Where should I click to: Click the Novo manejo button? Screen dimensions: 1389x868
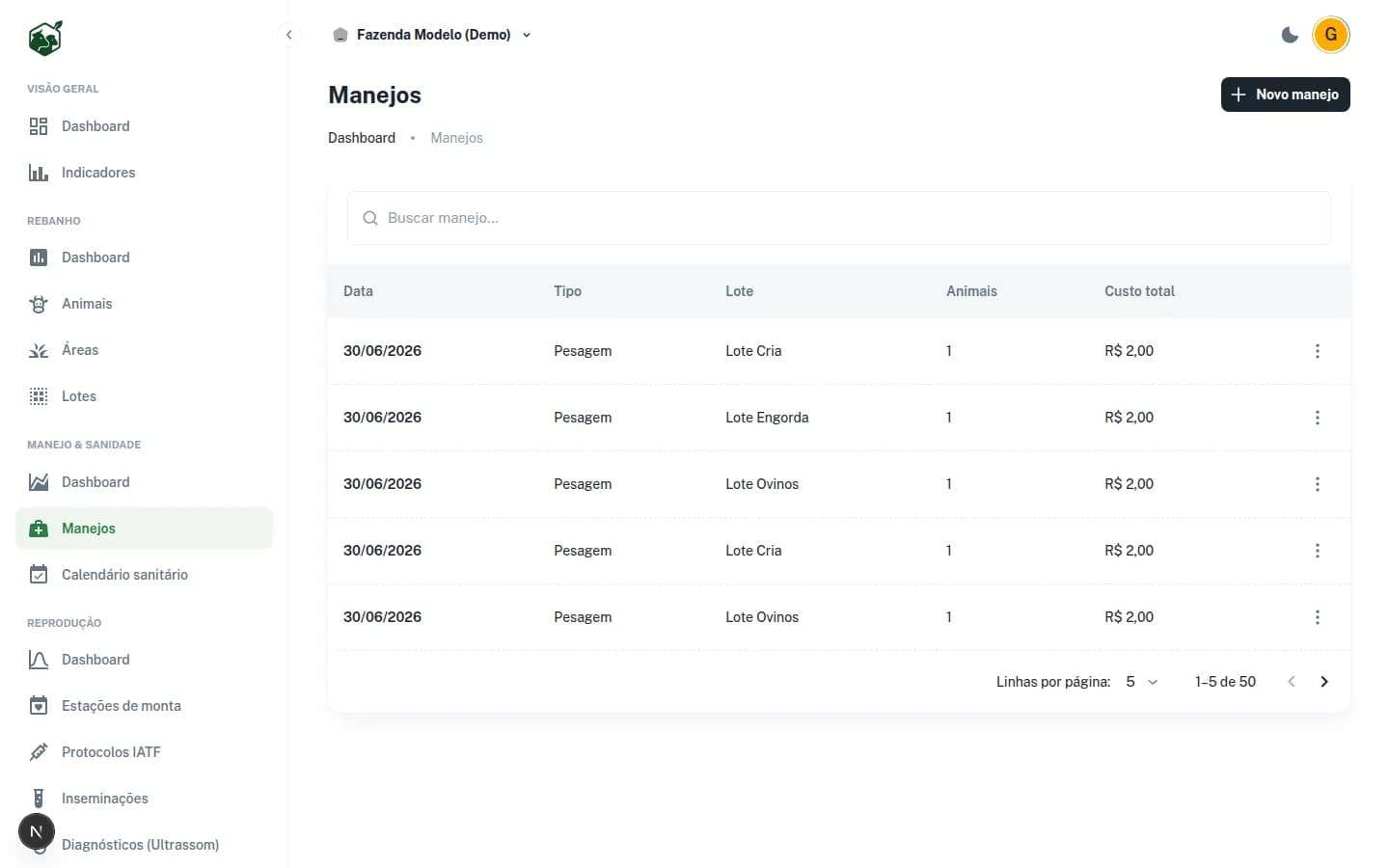[x=1285, y=95]
